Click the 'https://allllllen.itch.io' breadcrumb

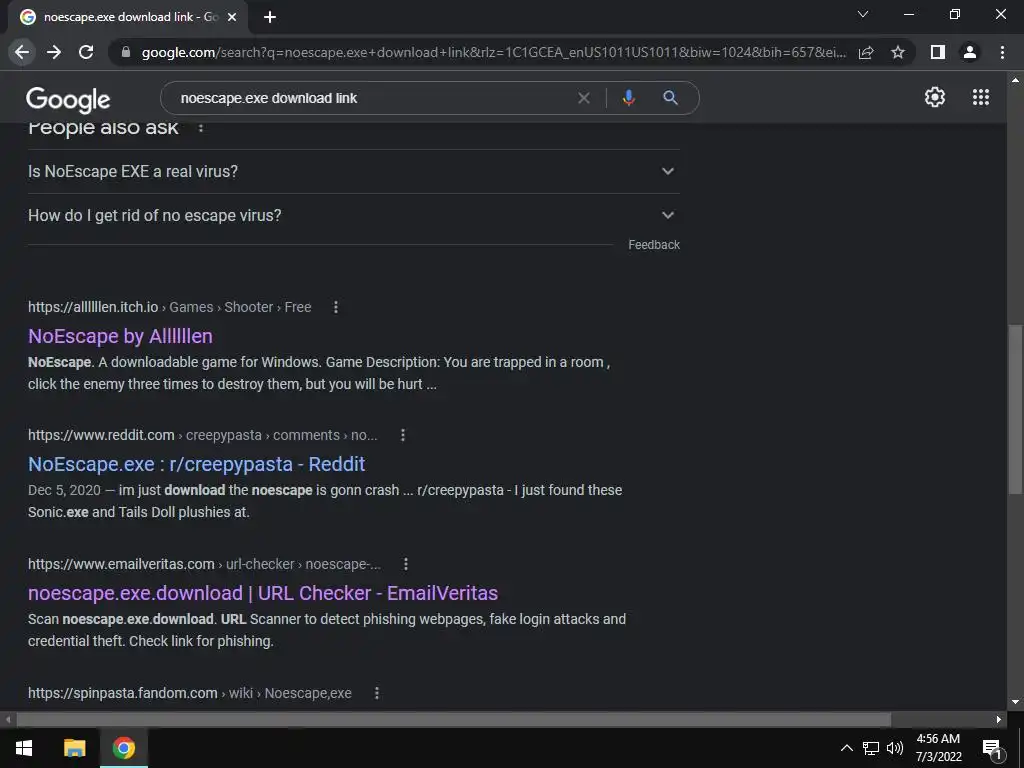pos(93,307)
